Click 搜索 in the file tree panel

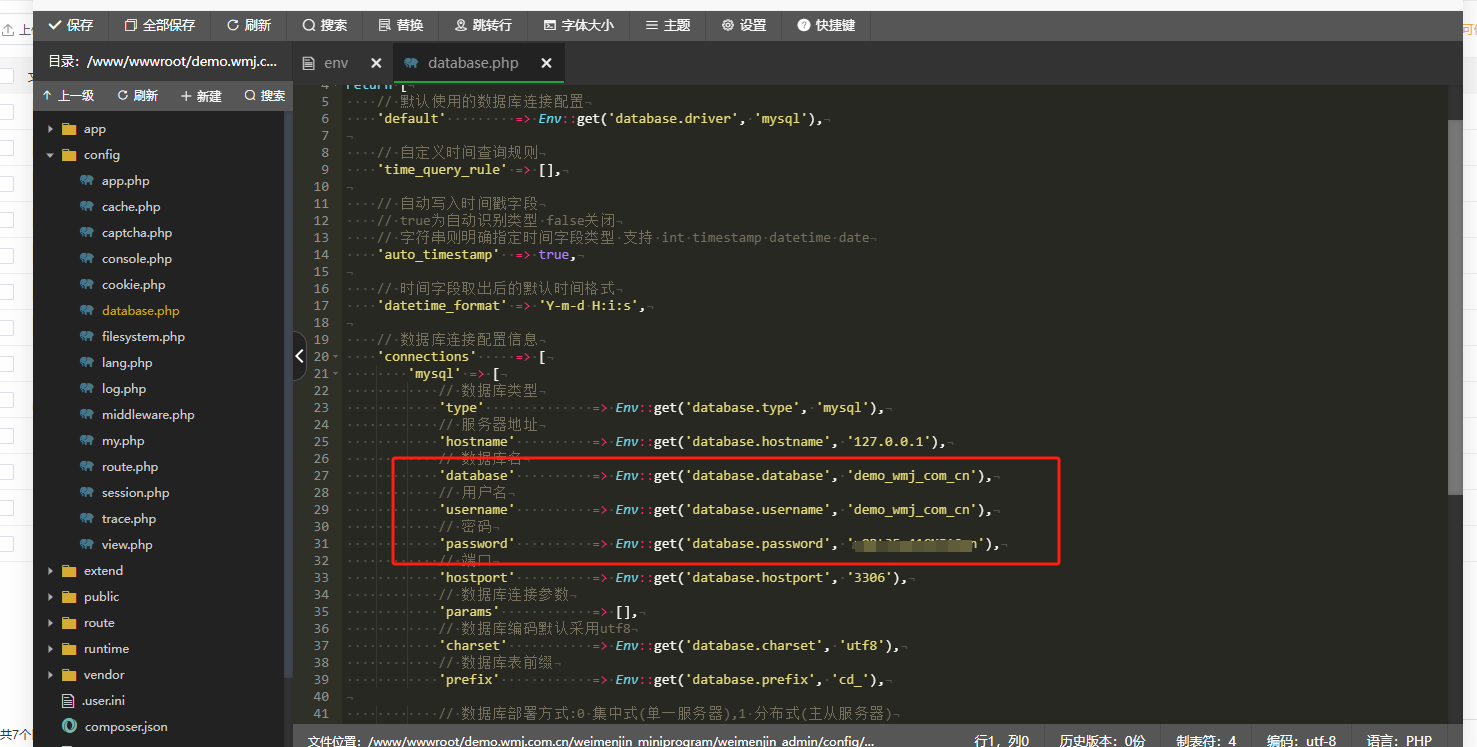pos(265,96)
